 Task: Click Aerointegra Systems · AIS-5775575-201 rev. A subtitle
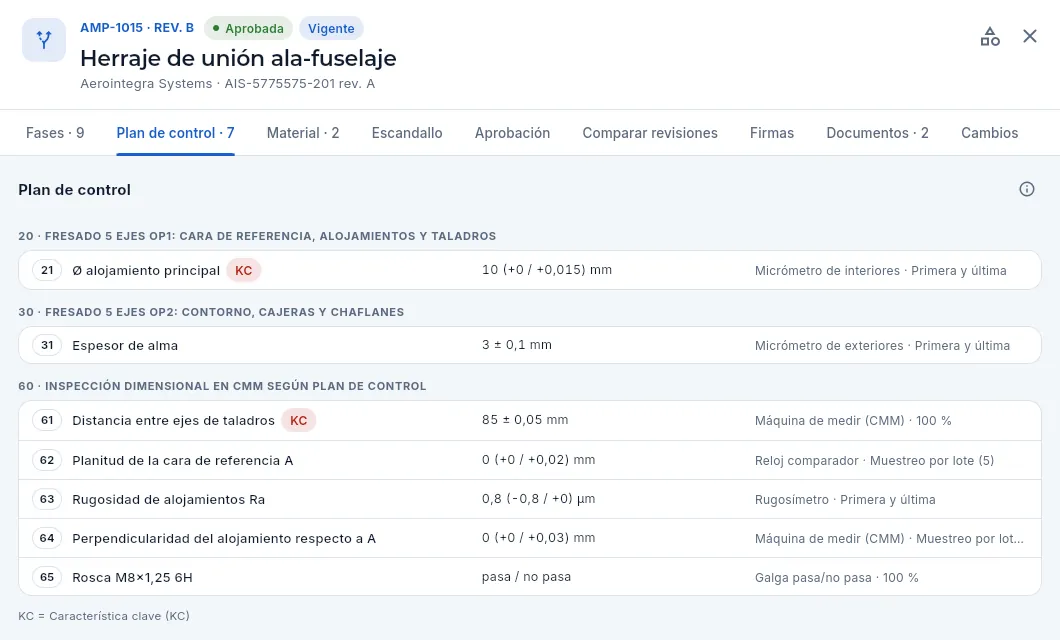tap(228, 84)
